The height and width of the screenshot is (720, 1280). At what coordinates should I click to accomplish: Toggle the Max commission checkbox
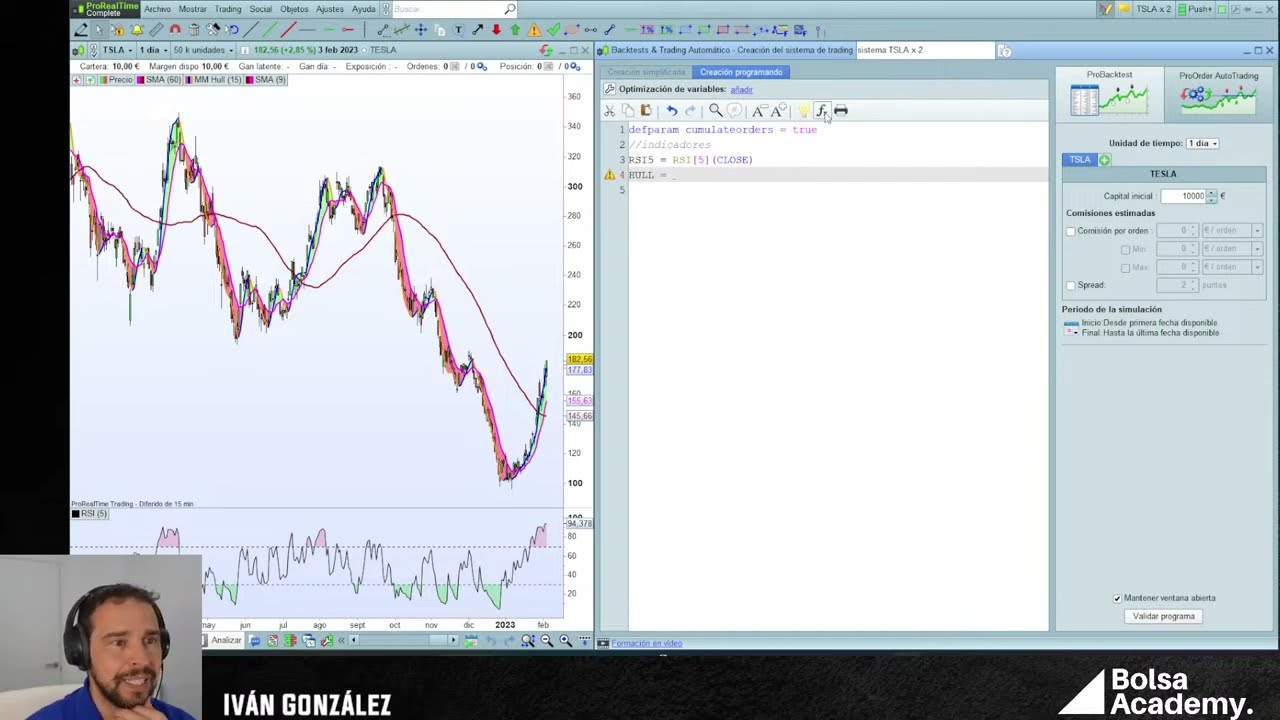point(1126,267)
